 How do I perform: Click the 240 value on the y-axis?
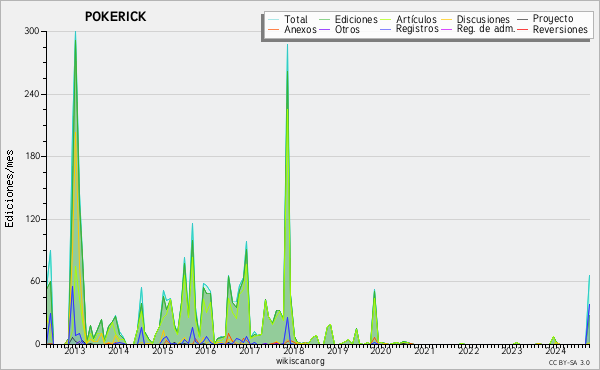32,94
